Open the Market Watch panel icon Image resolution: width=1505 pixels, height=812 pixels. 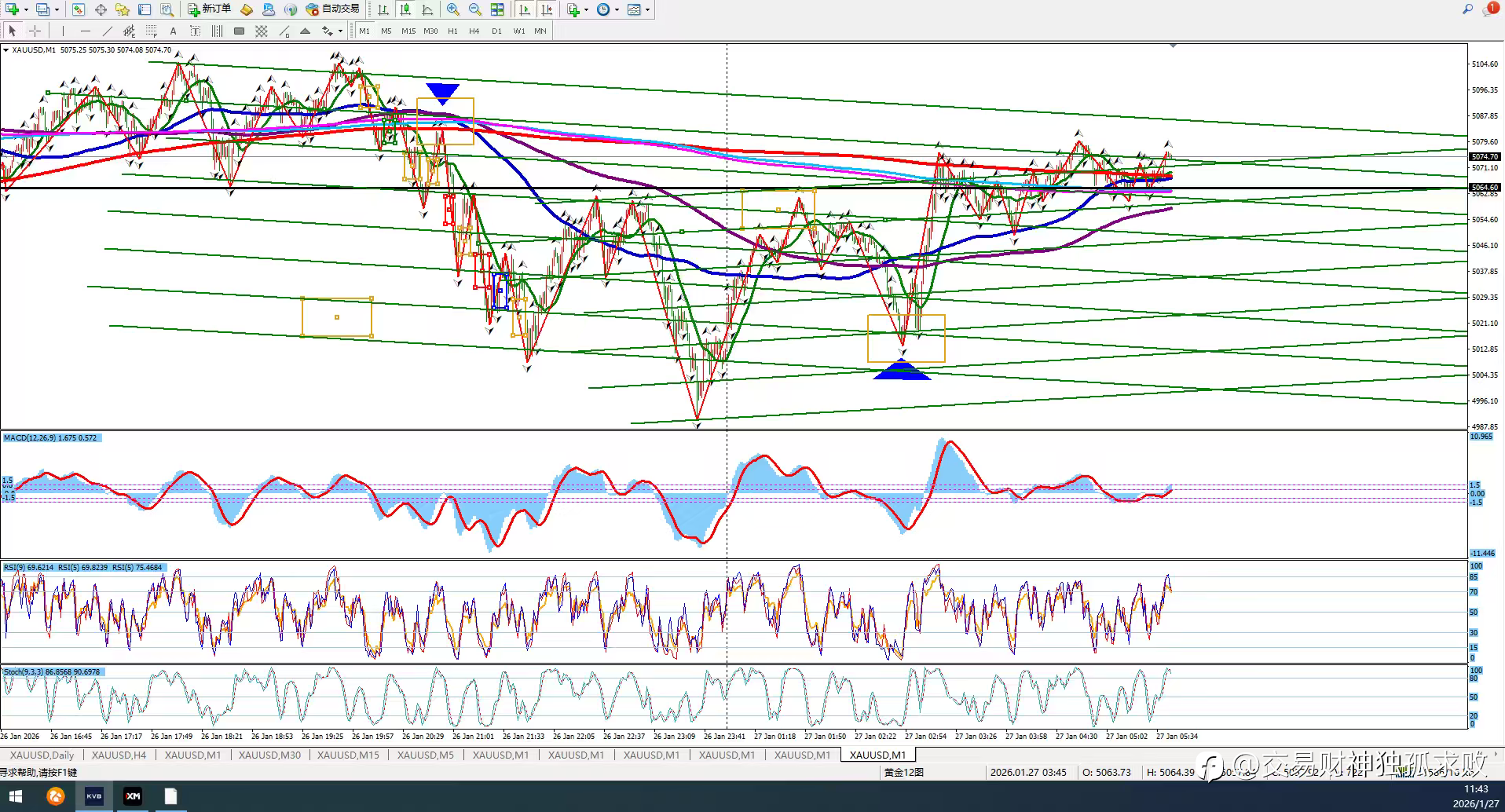click(x=79, y=9)
